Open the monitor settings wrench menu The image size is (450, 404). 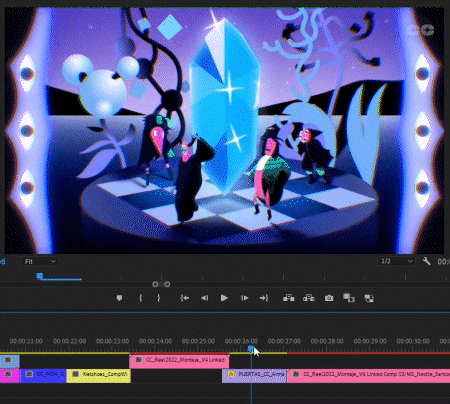pos(426,261)
